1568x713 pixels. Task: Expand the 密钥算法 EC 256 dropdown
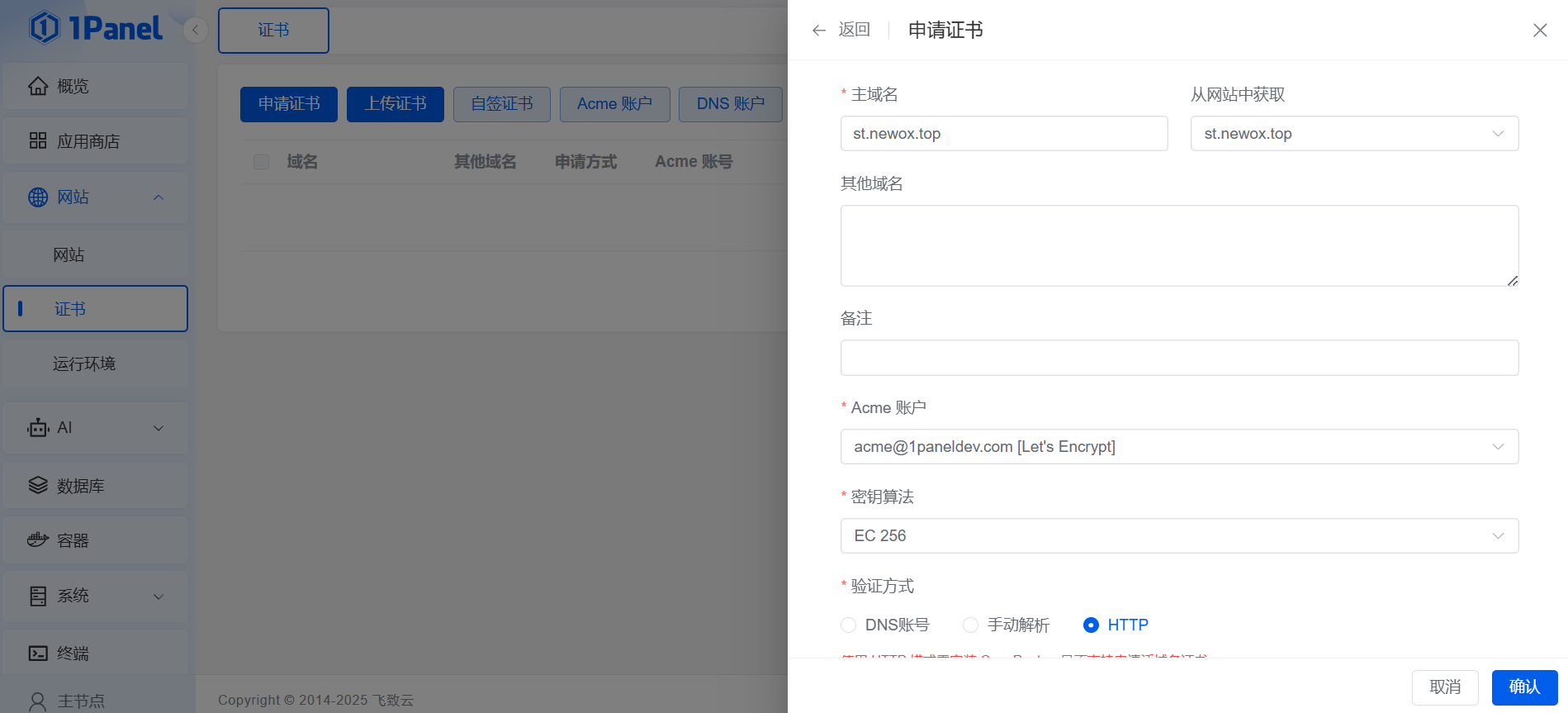coord(1178,536)
